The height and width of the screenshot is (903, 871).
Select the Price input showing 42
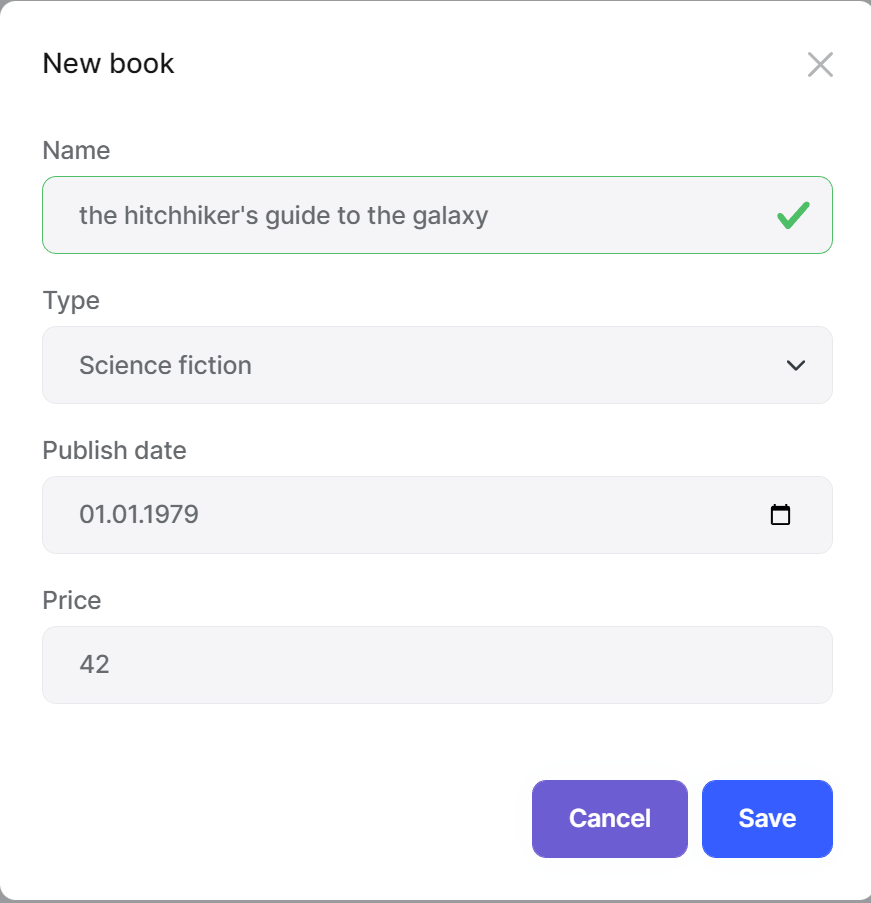pyautogui.click(x=400, y=665)
